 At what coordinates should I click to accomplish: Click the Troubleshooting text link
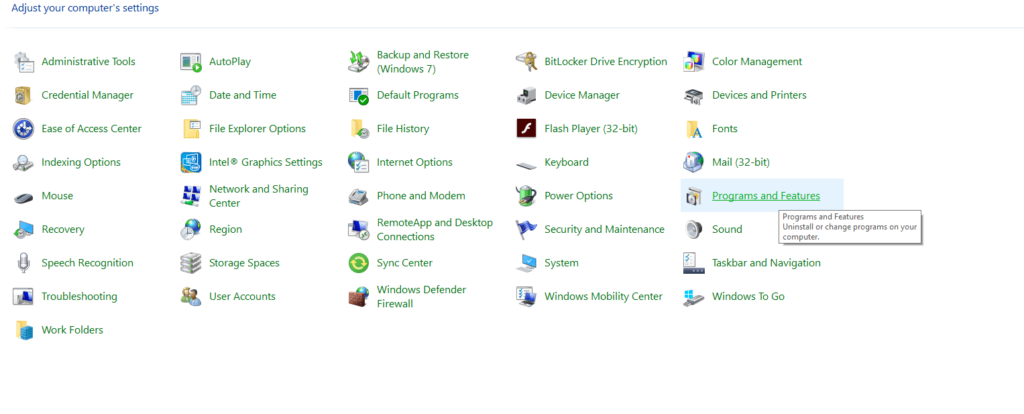point(80,296)
